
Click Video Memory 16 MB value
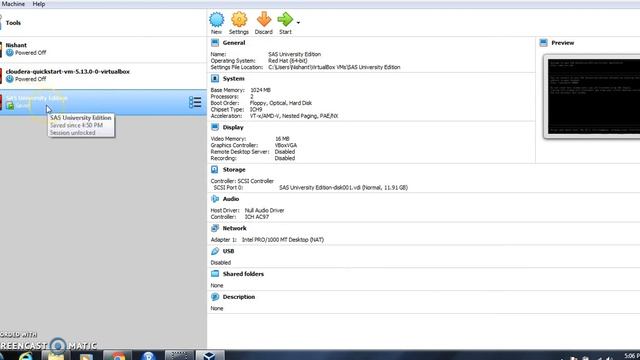[x=282, y=139]
